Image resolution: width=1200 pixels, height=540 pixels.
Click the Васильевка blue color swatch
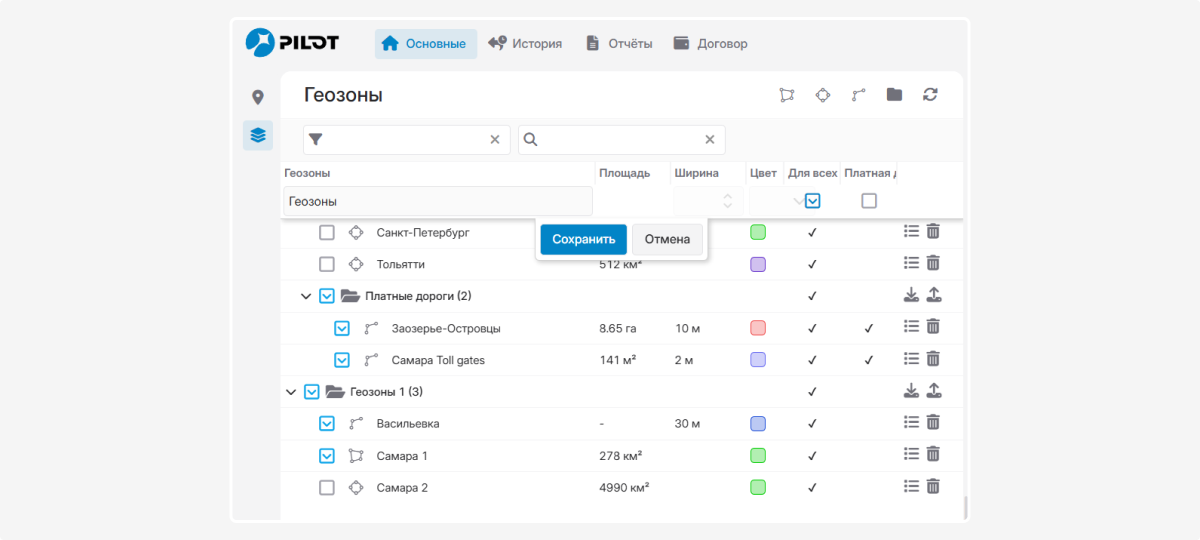[758, 424]
